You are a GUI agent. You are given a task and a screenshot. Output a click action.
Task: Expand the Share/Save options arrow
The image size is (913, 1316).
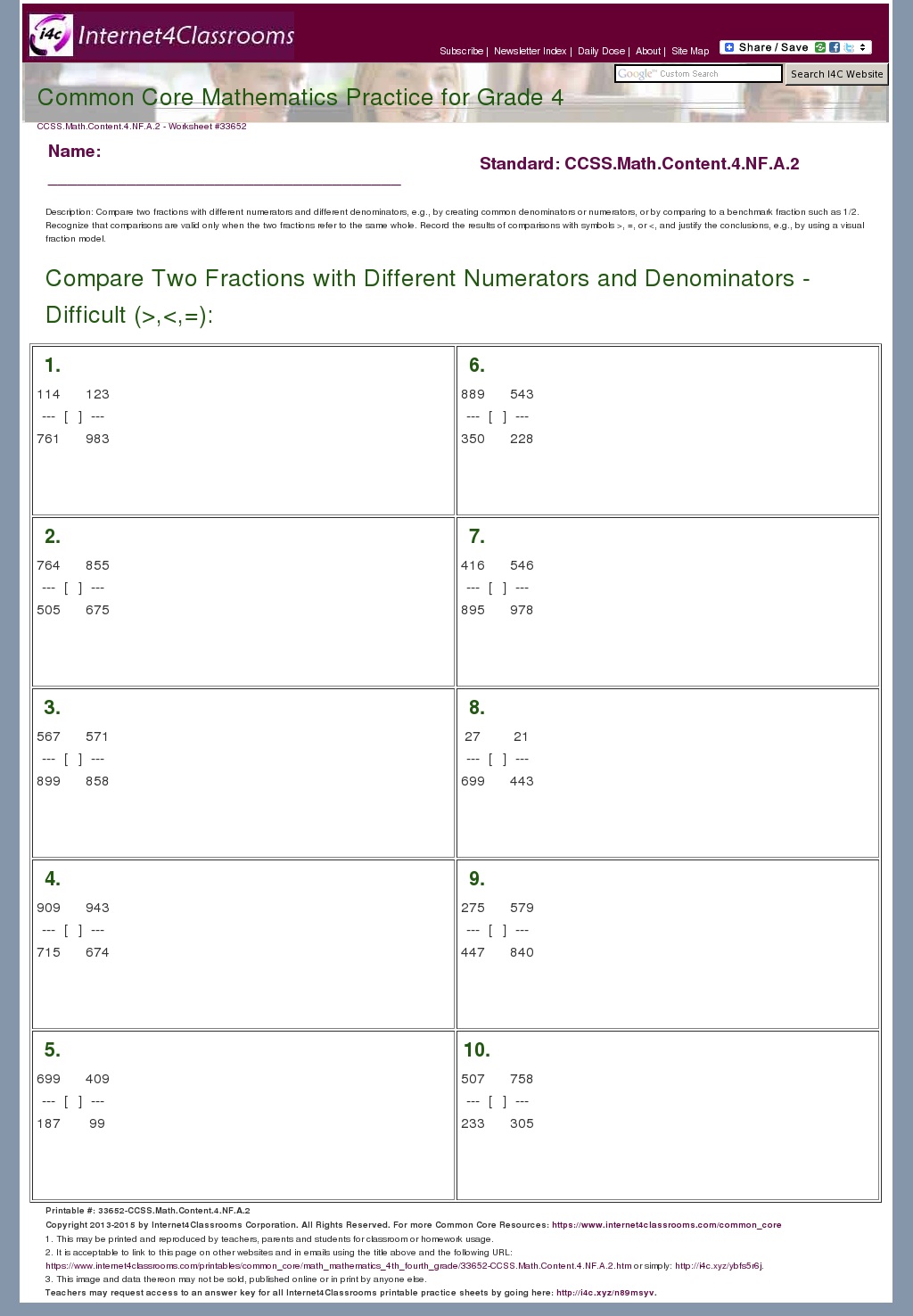point(863,47)
